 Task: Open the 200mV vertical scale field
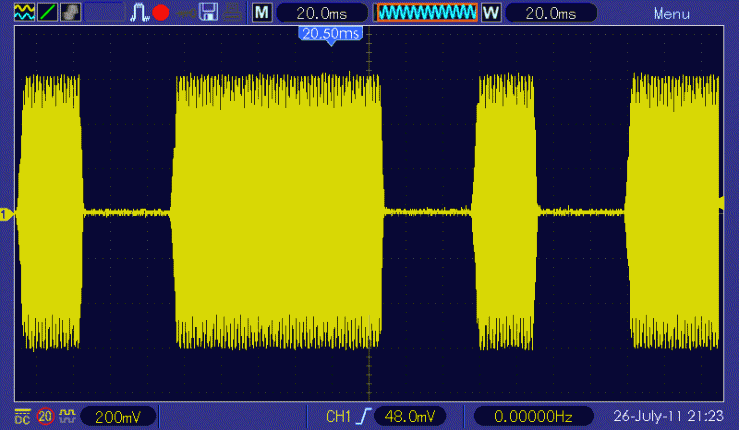[118, 416]
